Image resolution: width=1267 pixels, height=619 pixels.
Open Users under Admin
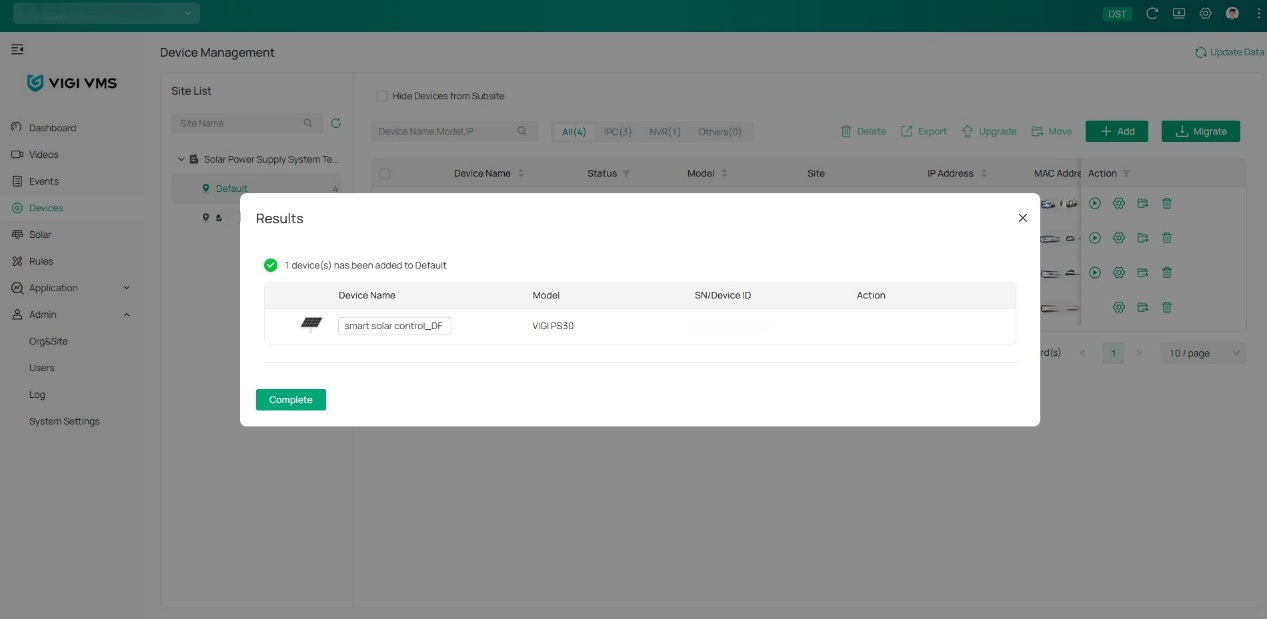[x=41, y=368]
